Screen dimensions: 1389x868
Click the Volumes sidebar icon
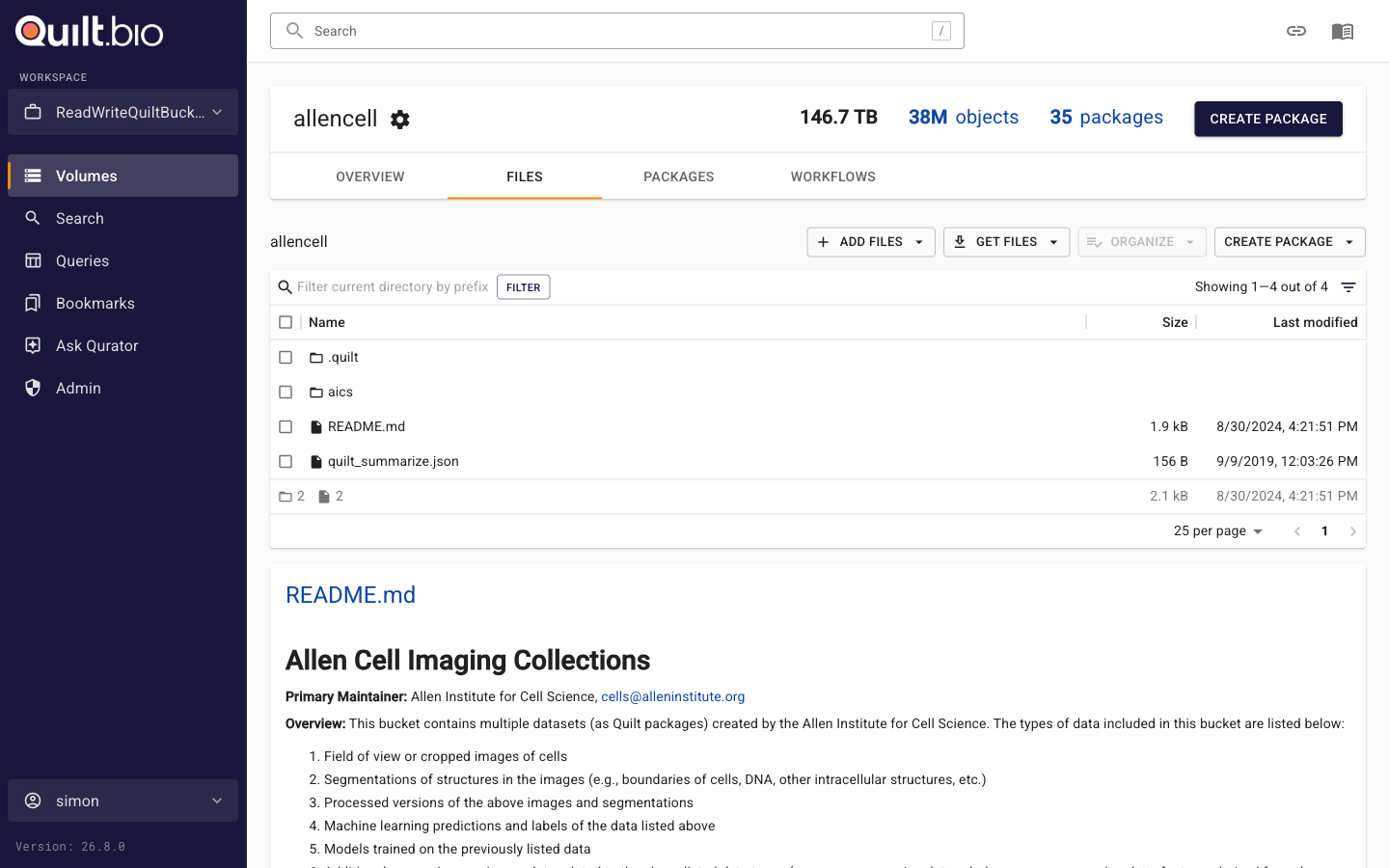click(33, 176)
